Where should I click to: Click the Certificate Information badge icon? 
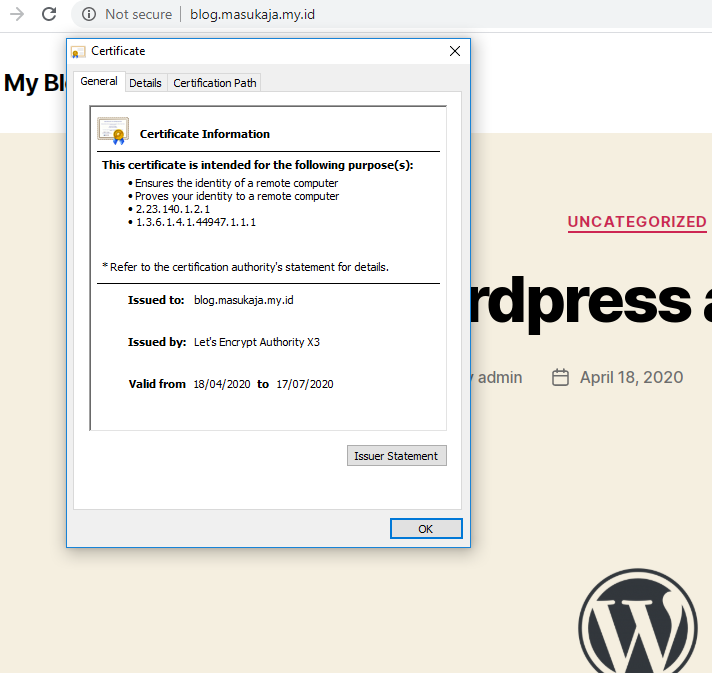point(112,131)
